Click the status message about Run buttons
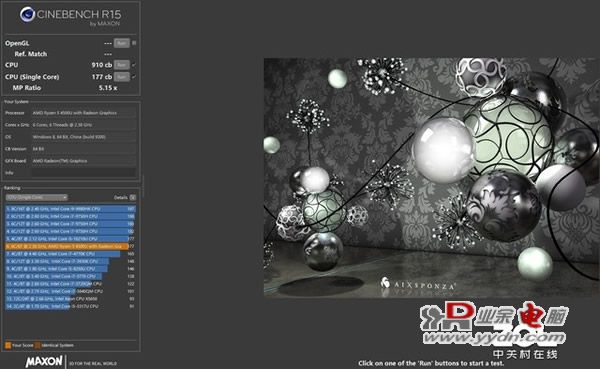This screenshot has width=600, height=369. tap(431, 363)
